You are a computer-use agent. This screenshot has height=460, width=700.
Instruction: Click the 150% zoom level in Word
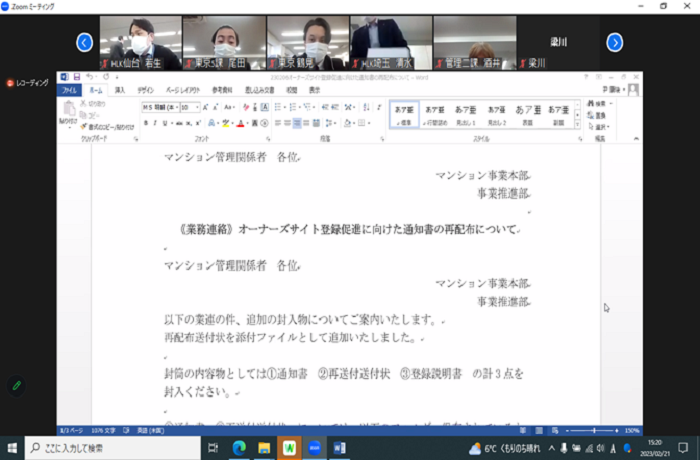[631, 431]
